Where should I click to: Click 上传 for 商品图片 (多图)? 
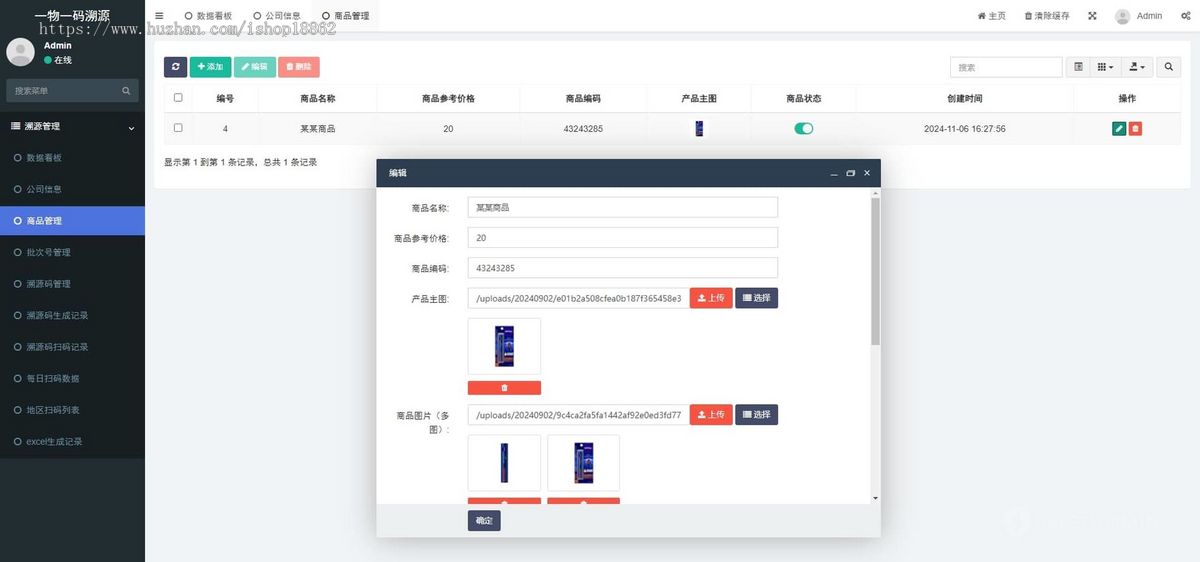click(x=711, y=414)
